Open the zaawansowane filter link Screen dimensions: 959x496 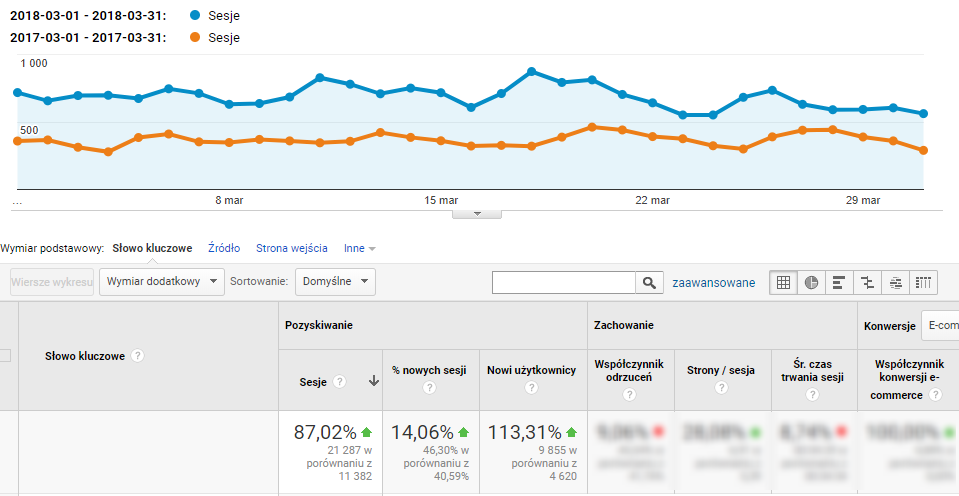[713, 283]
